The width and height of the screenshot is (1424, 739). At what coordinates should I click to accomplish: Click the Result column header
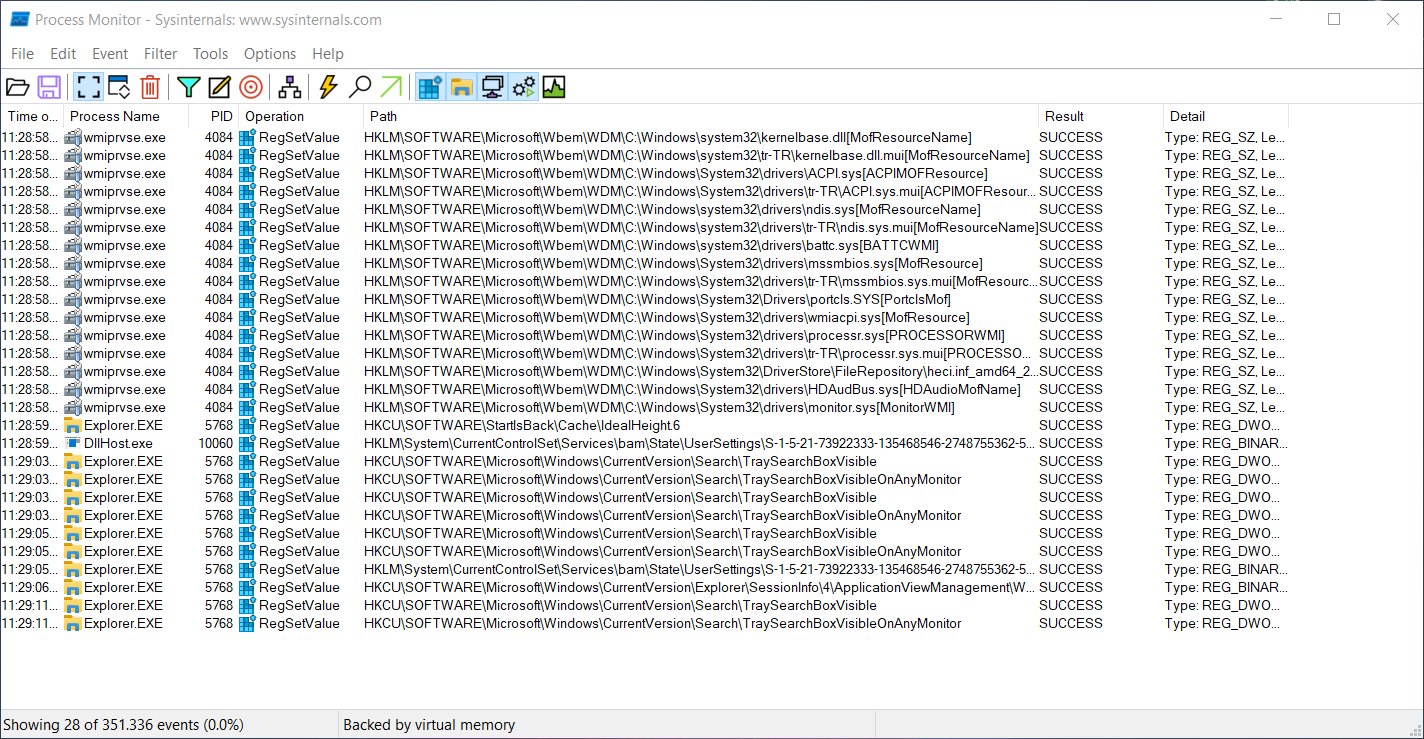coord(1064,116)
